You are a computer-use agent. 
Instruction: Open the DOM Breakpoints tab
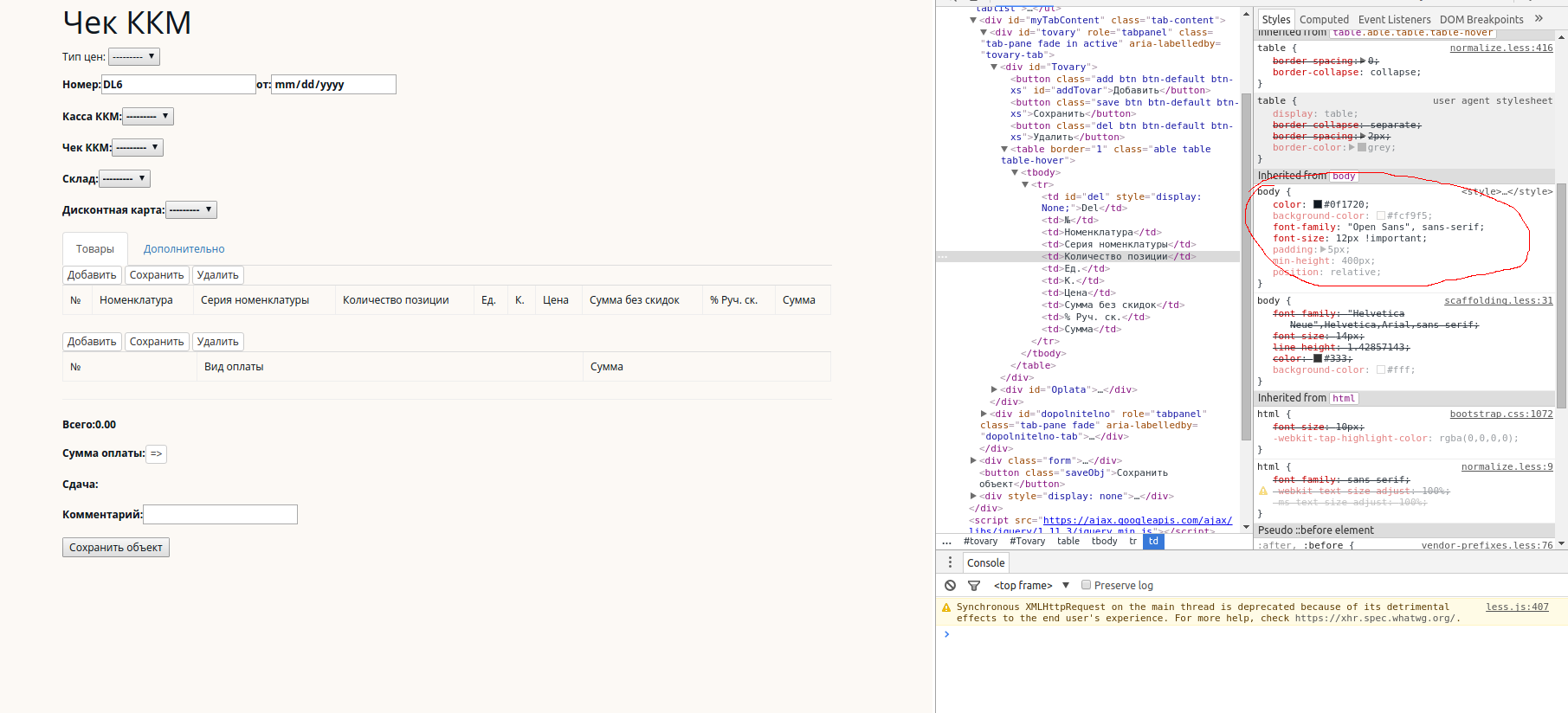(x=1481, y=19)
